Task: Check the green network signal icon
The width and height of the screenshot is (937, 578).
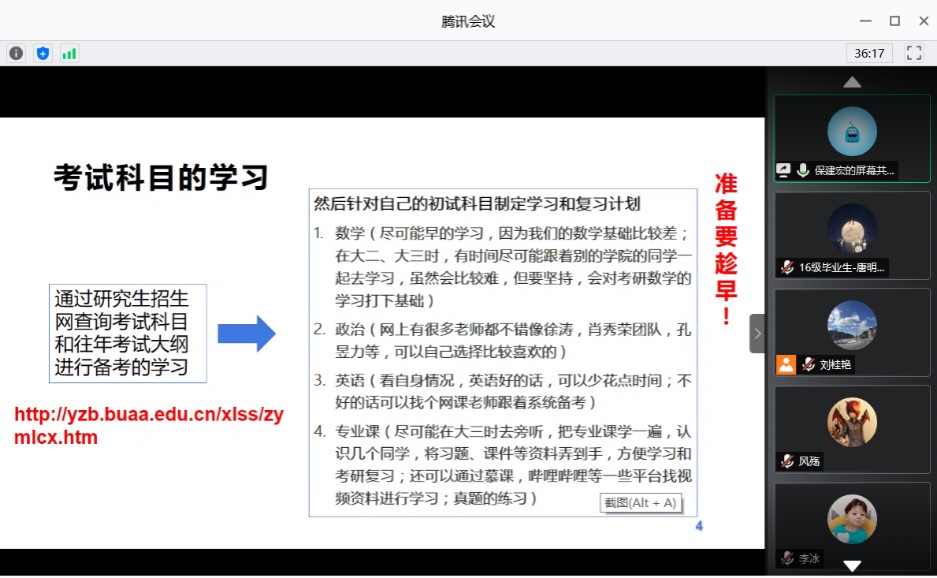Action: tap(69, 53)
